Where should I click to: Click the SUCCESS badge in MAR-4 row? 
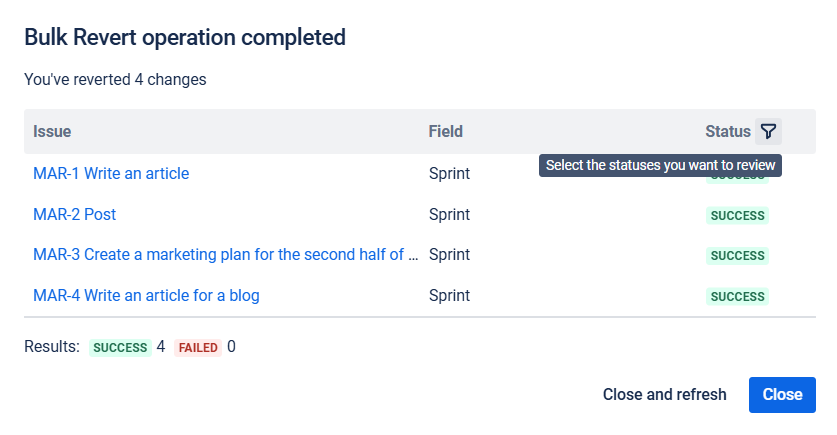(x=737, y=297)
